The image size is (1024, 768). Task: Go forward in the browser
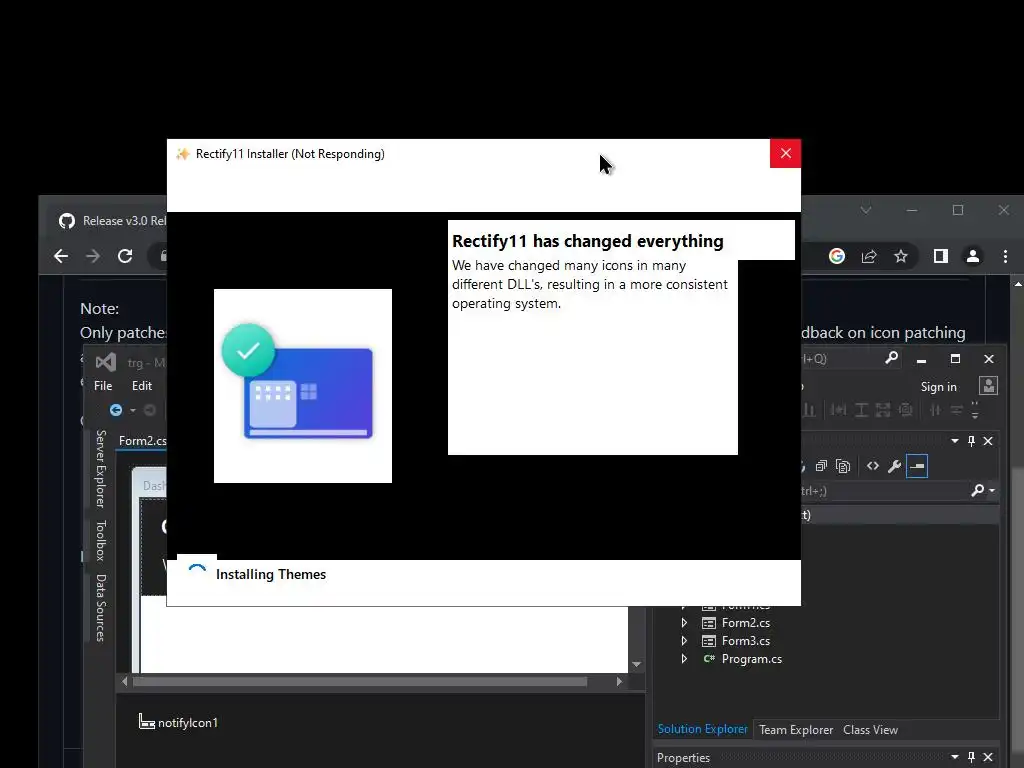93,256
